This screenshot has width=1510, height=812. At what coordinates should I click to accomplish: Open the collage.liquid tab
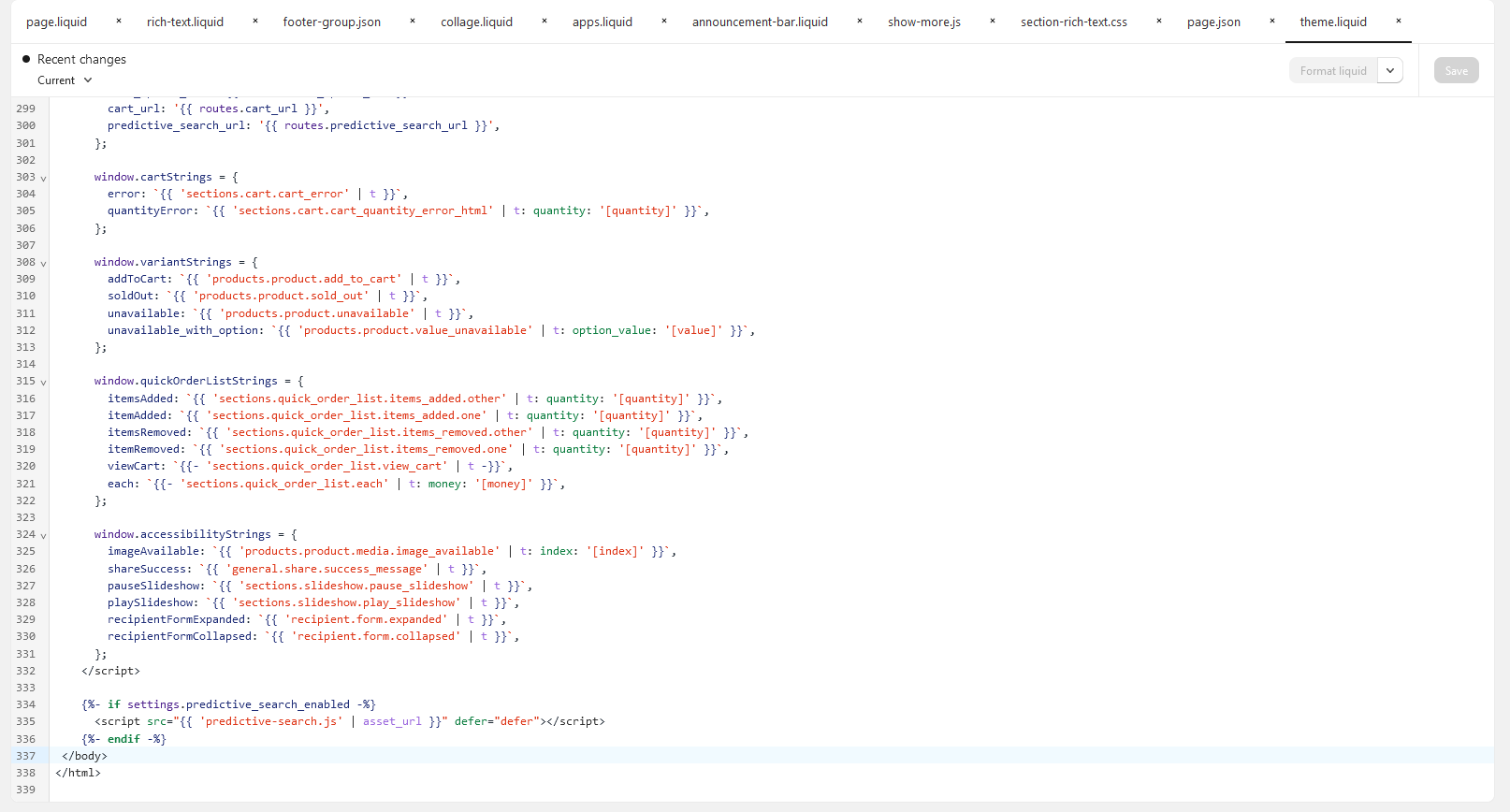477,22
